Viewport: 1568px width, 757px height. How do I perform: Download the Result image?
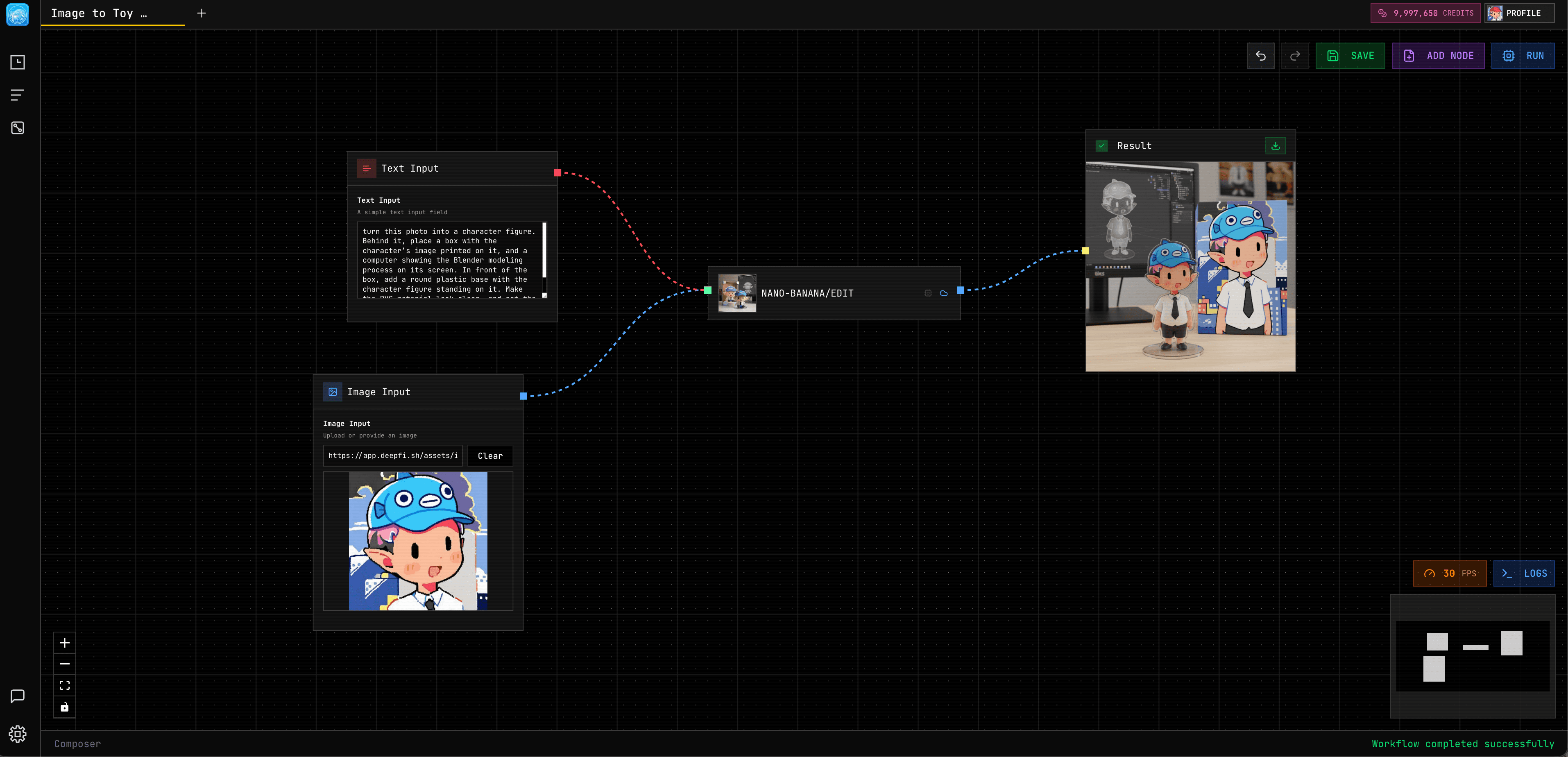pyautogui.click(x=1275, y=145)
